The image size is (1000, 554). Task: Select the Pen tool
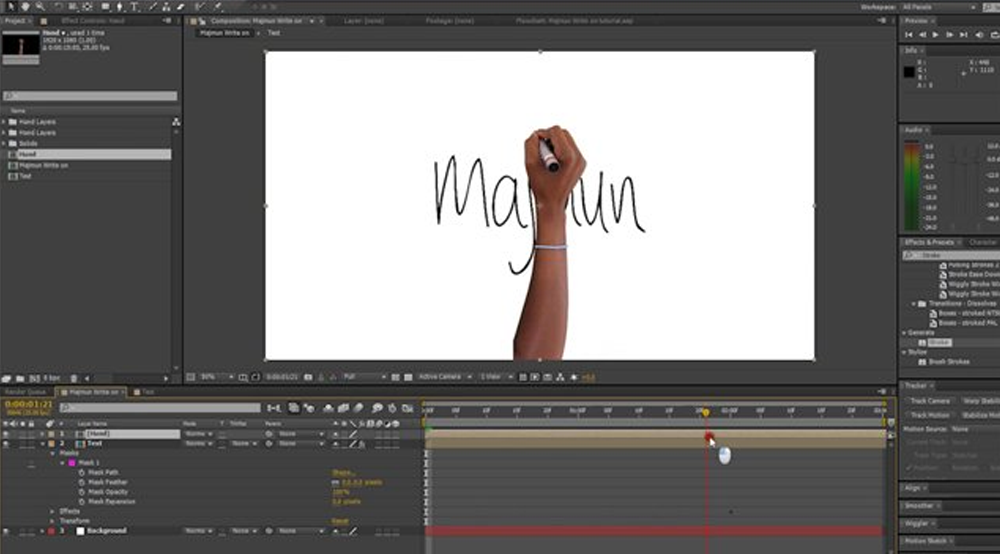(119, 6)
